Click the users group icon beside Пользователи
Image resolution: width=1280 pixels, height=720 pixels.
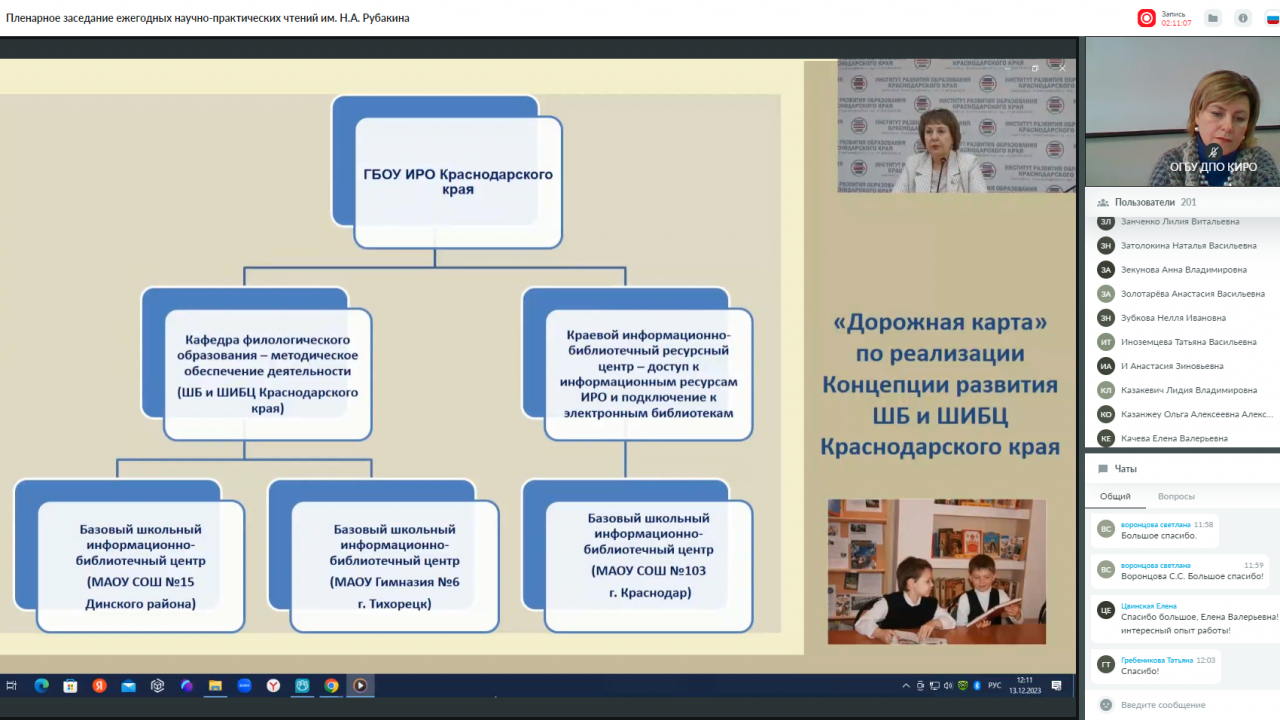1102,202
